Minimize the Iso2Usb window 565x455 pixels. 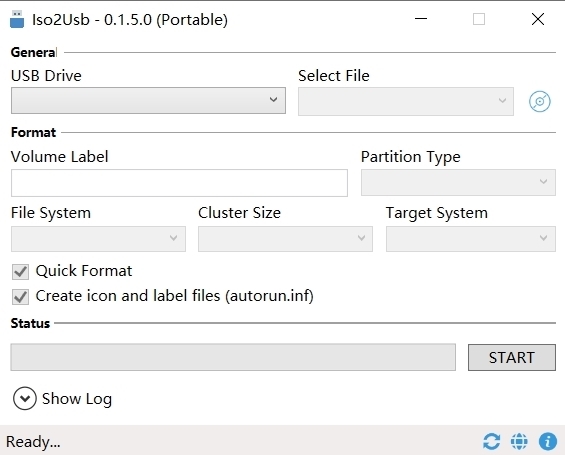tap(421, 19)
